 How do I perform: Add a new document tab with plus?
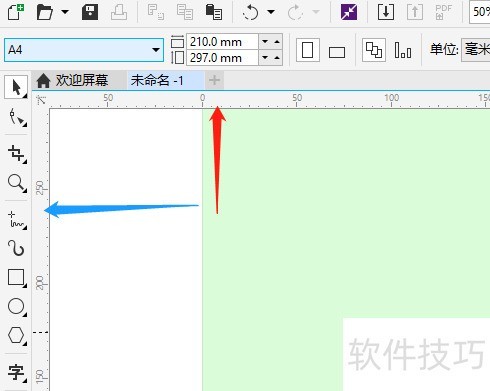click(214, 80)
